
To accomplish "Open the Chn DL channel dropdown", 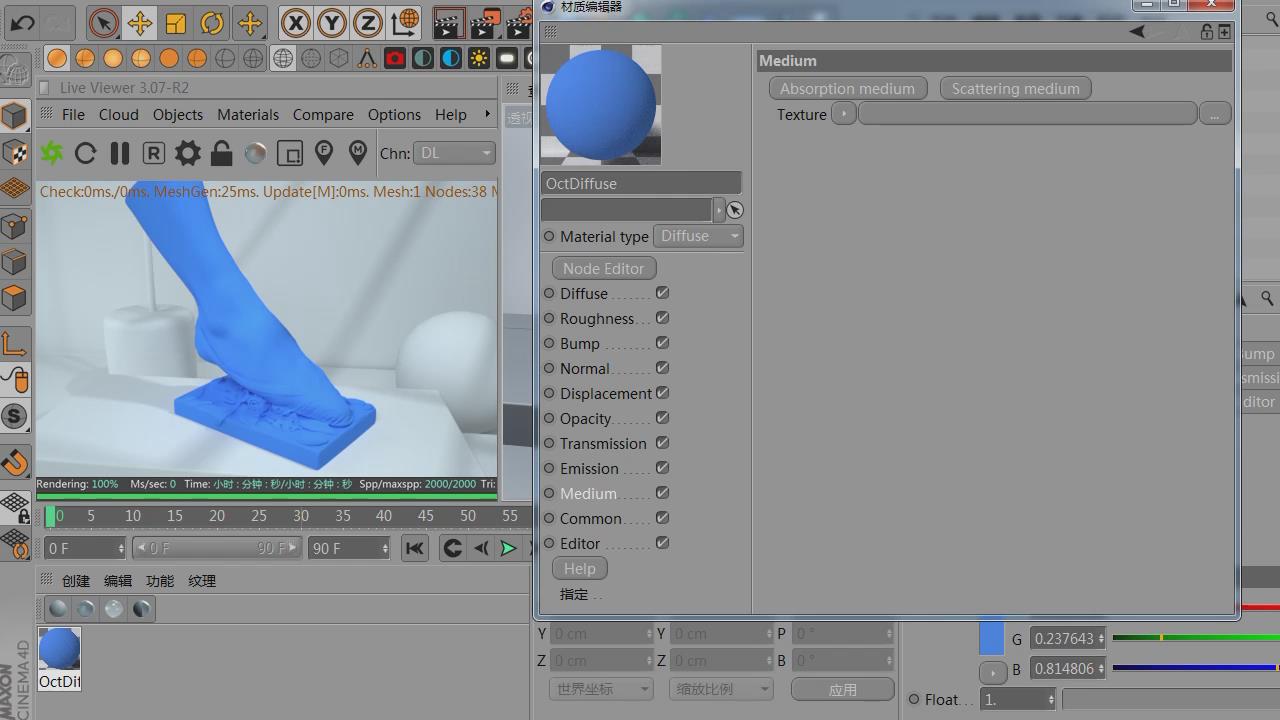I will tap(455, 153).
